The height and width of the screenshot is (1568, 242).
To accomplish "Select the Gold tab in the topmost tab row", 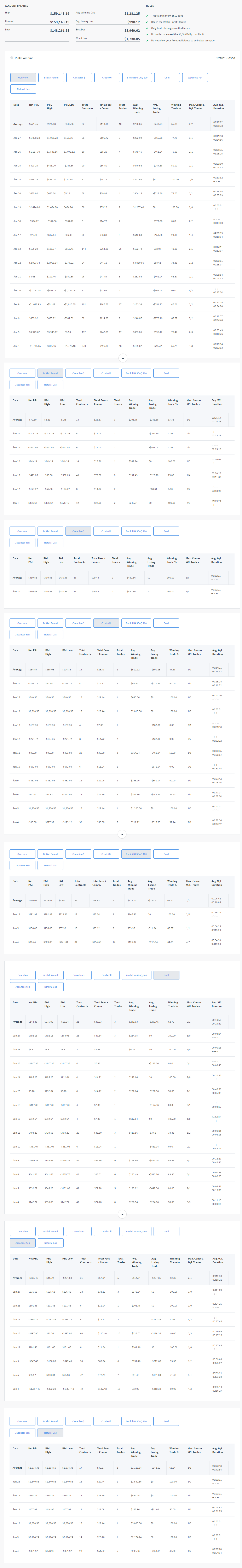I will click(166, 77).
